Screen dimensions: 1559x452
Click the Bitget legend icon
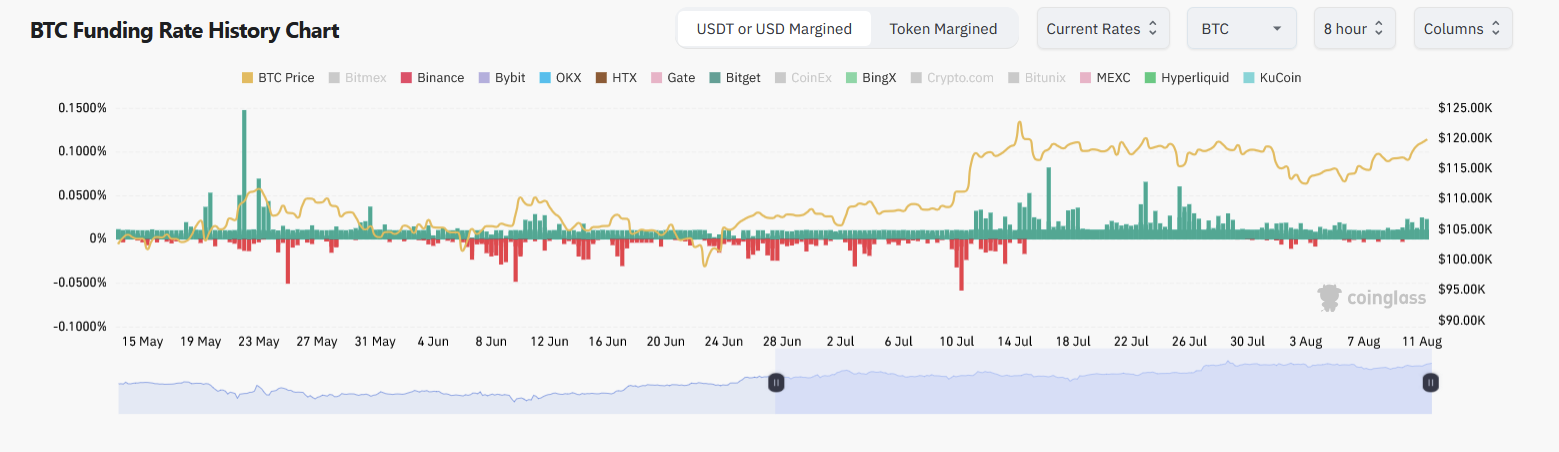click(715, 78)
